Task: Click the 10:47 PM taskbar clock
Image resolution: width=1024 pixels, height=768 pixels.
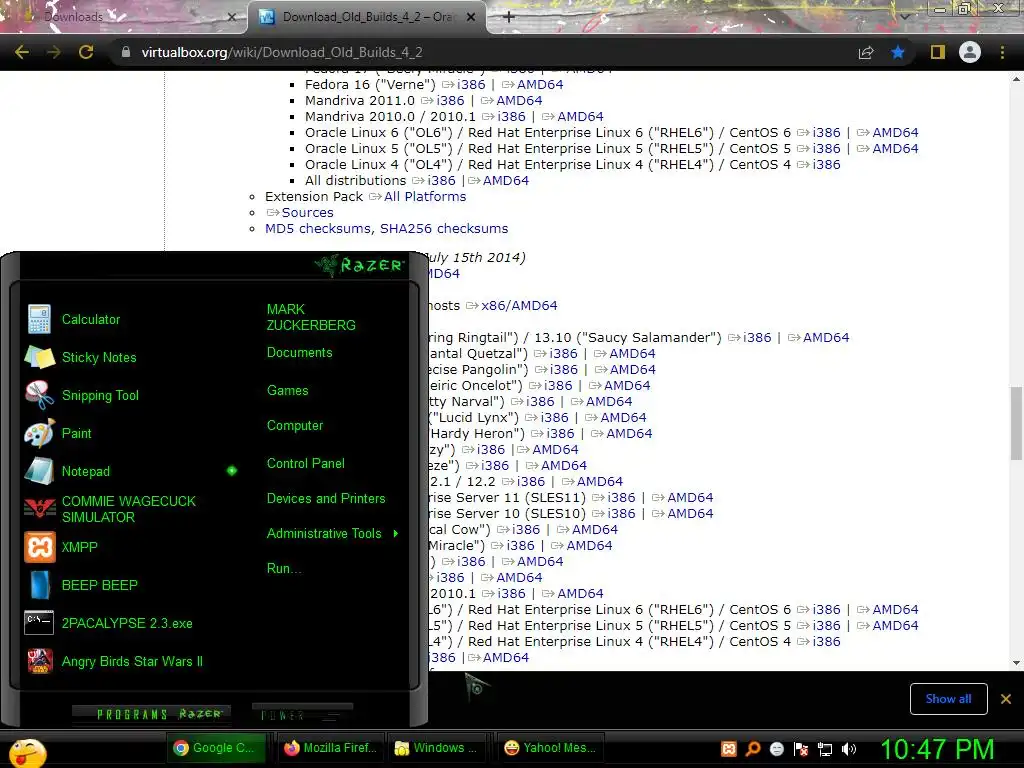Action: [938, 750]
